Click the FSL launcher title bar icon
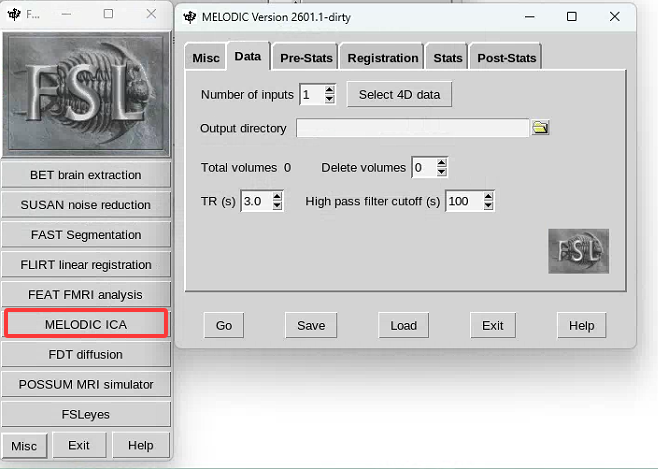The height and width of the screenshot is (469, 658). [x=14, y=14]
